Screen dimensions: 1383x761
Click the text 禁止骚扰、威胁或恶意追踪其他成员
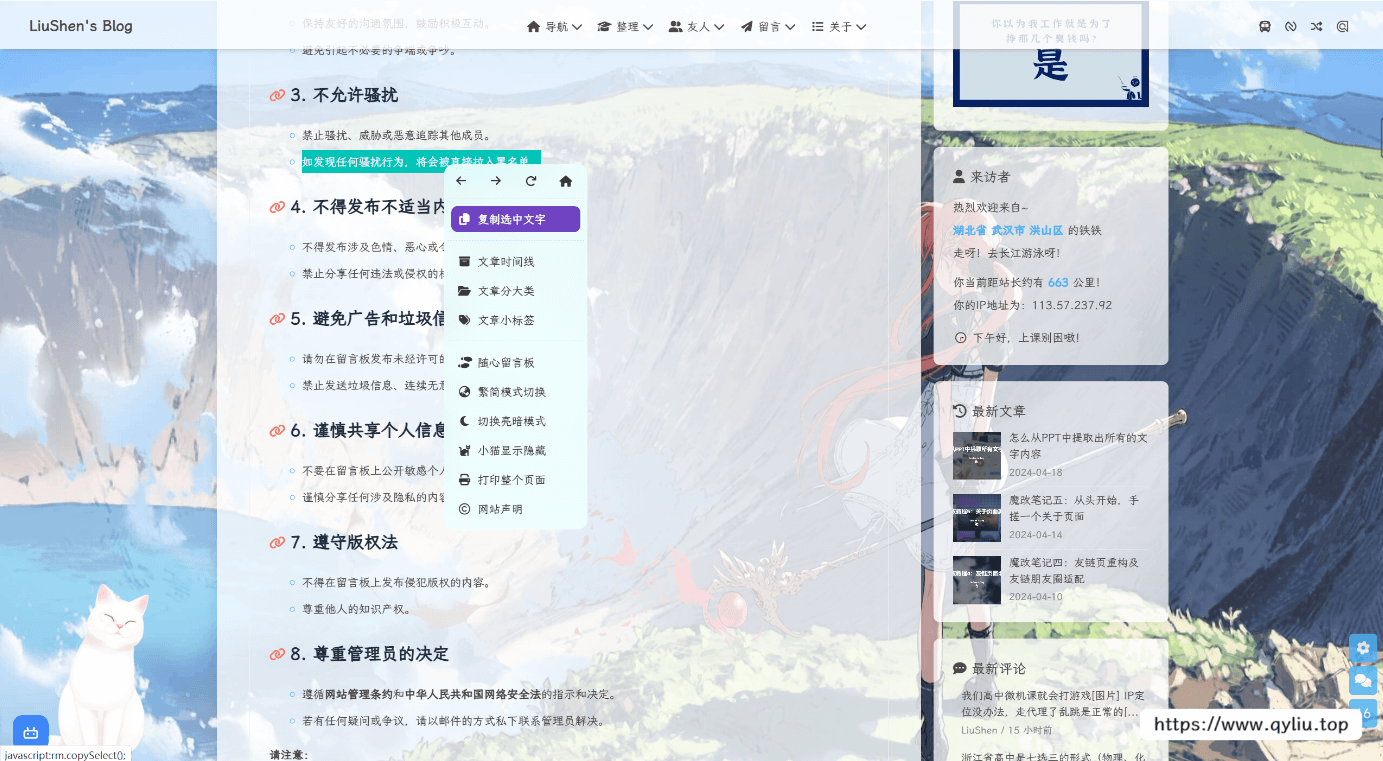pos(396,135)
